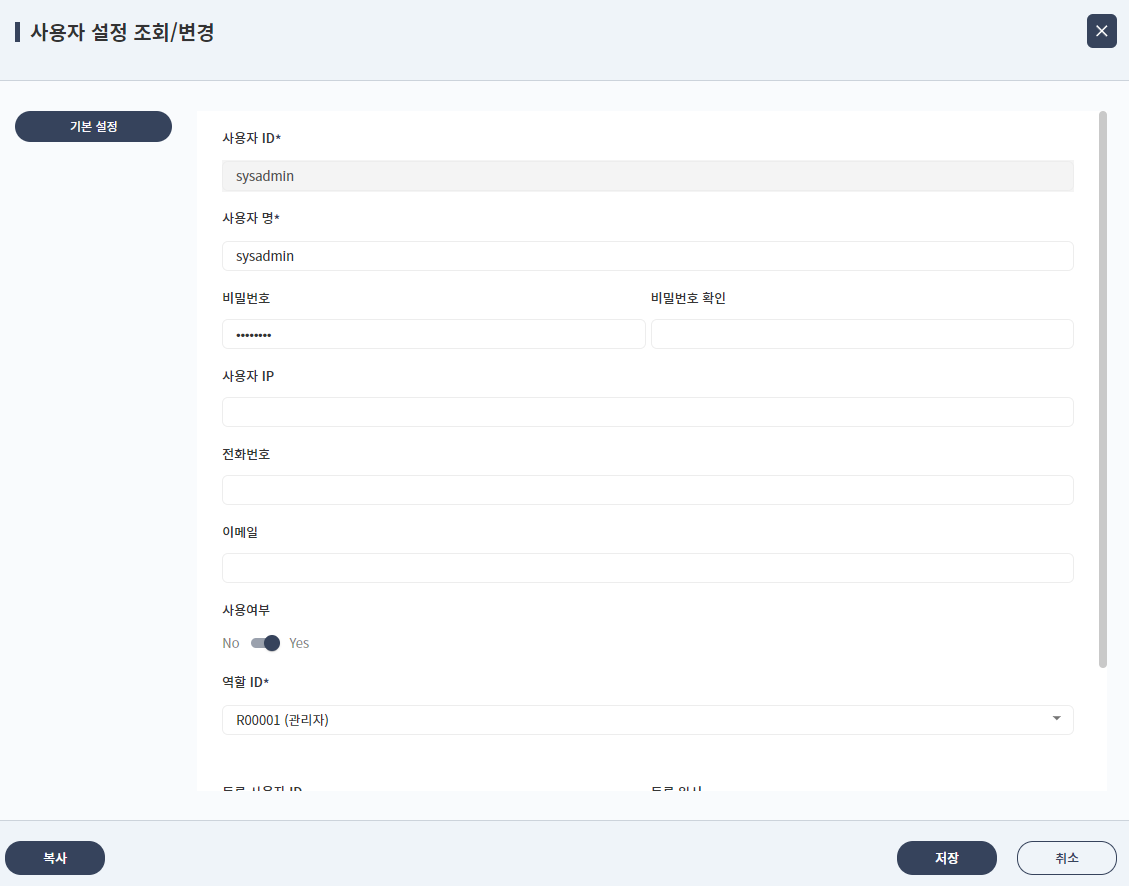This screenshot has width=1129, height=886.
Task: Toggle the 사용여부 switch to No
Action: [267, 643]
